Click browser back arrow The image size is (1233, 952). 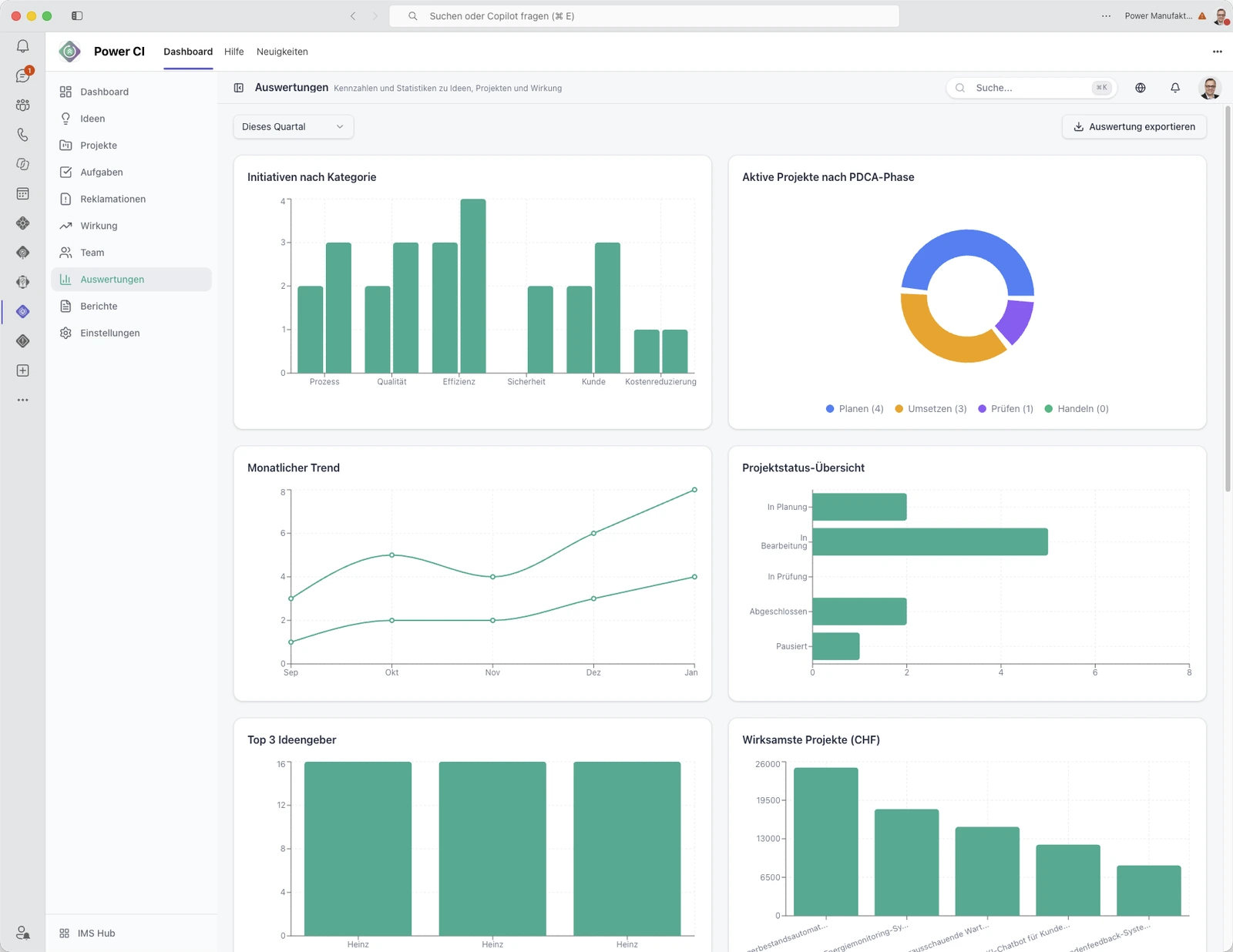point(353,16)
